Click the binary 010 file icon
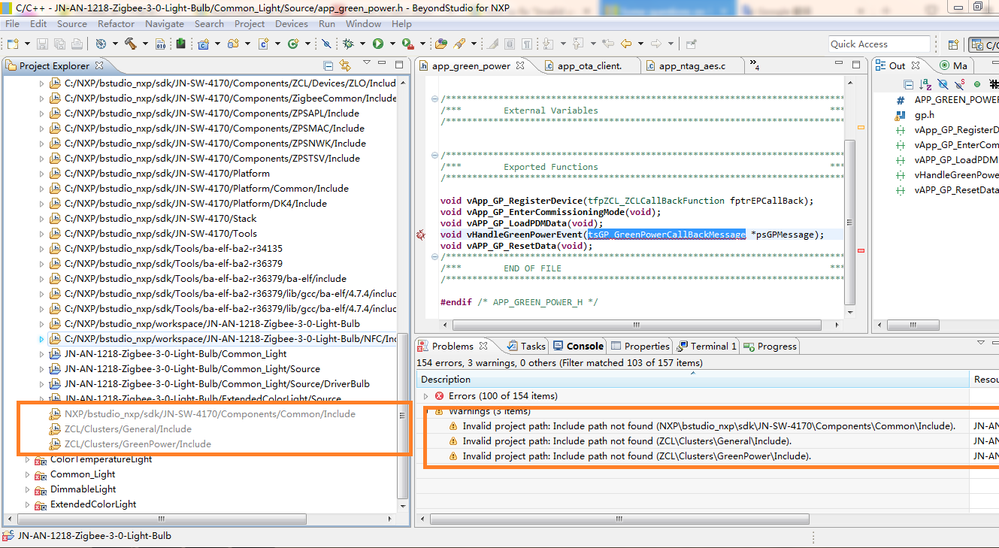This screenshot has width=999, height=548. point(161,44)
